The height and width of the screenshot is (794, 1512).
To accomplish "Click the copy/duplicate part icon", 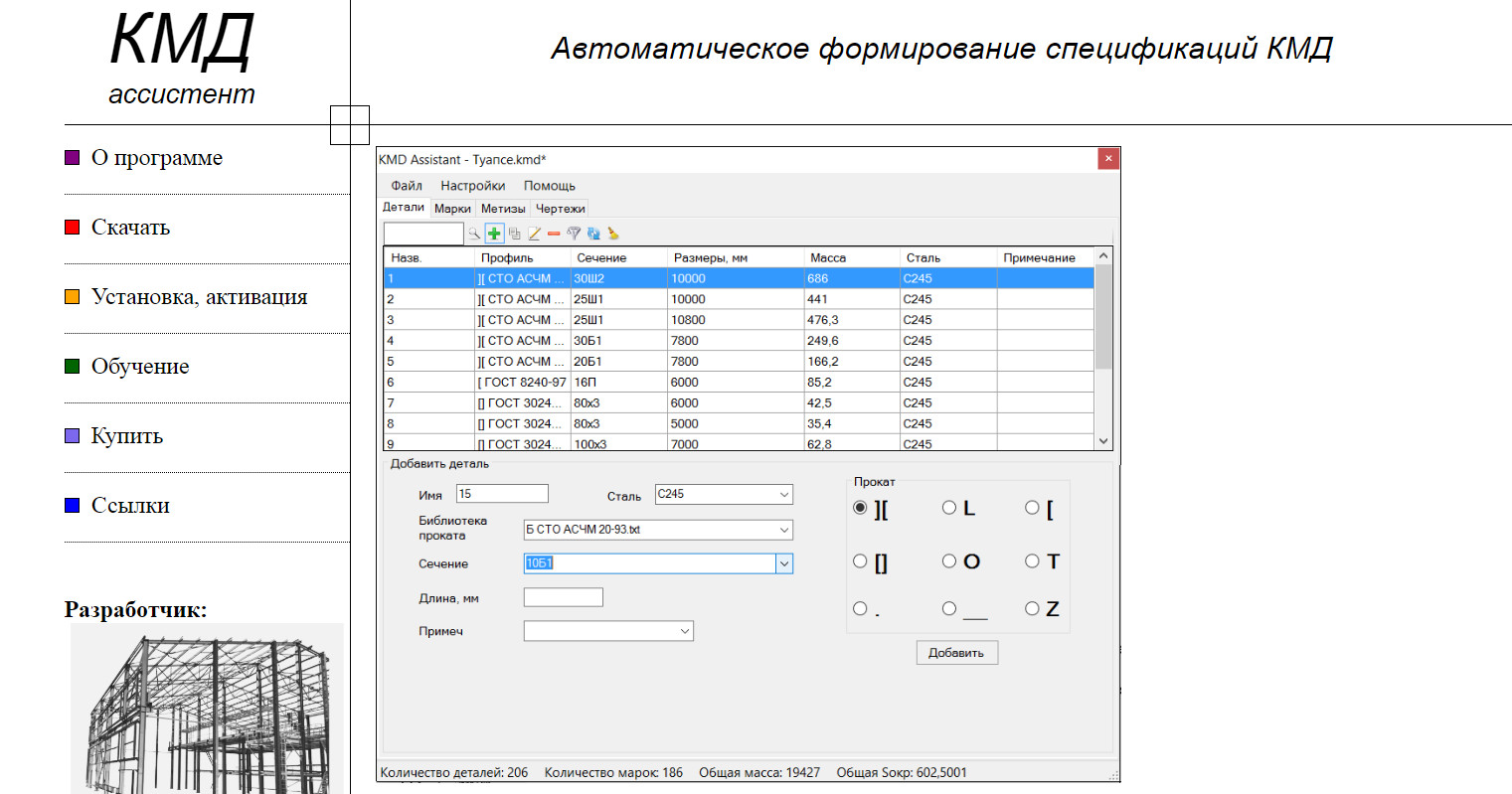I will [x=514, y=234].
